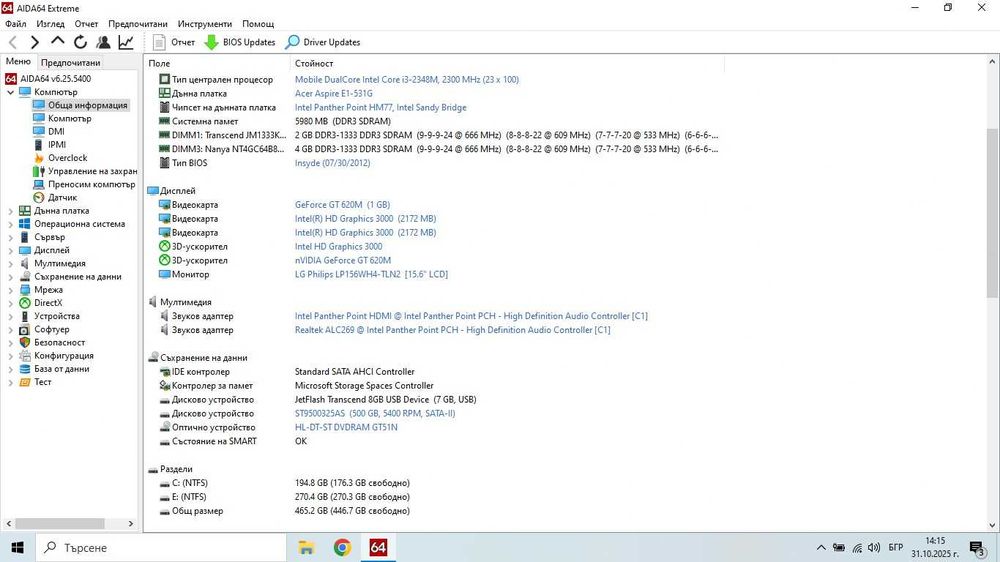Click the AIDA64 taskbar icon

point(378,547)
